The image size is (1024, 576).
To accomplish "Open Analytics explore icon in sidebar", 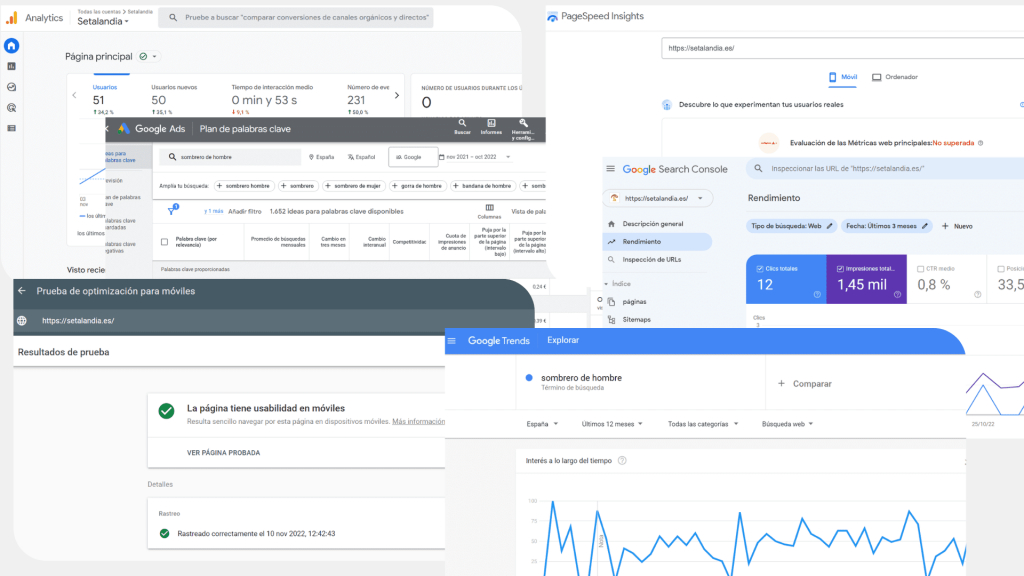I will pos(11,88).
